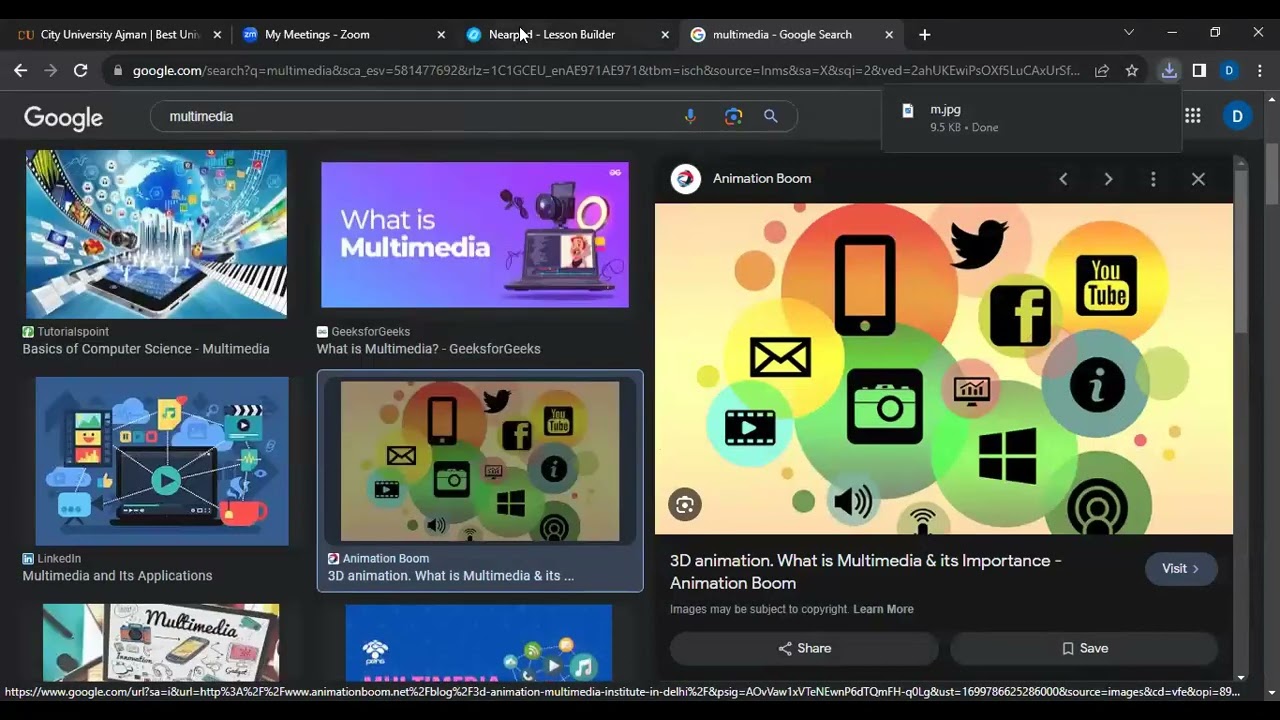Open Multimedia and Its Applications link
Viewport: 1280px width, 720px height.
coord(117,576)
